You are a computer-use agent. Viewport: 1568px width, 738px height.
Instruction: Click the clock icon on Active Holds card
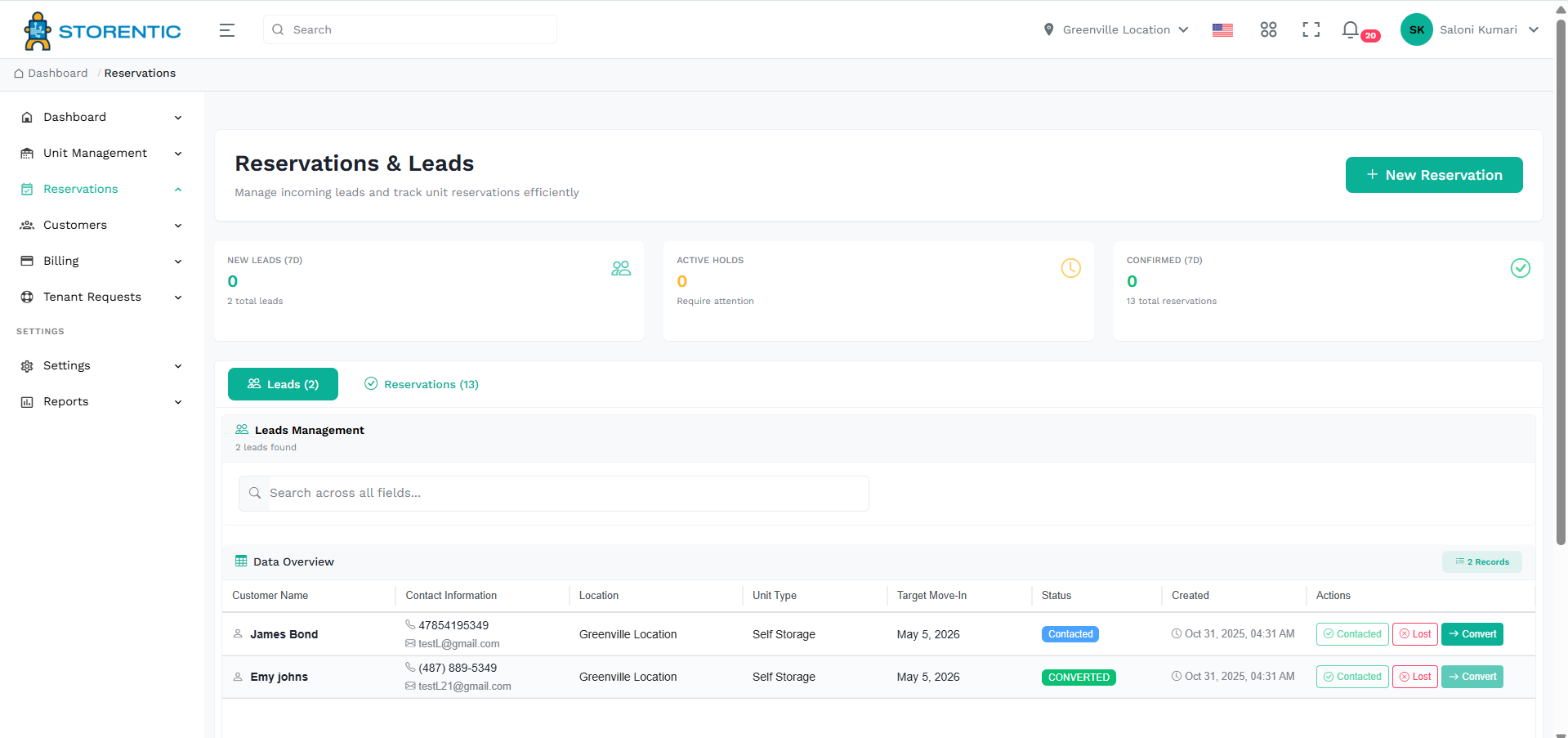tap(1070, 268)
